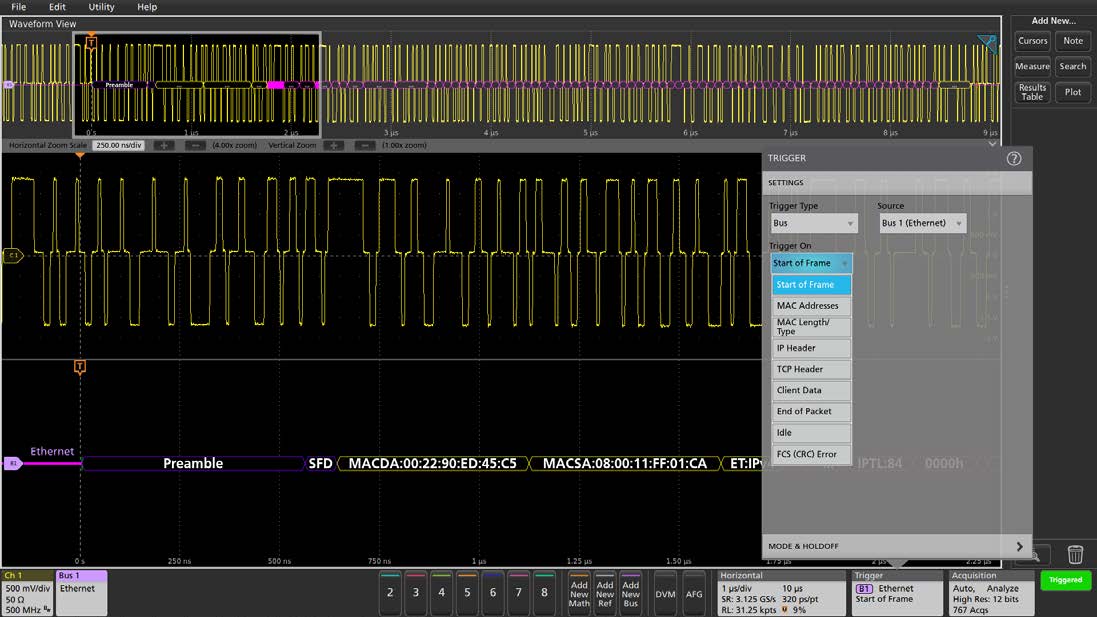Open the Add New Math menu
The width and height of the screenshot is (1097, 617).
(x=580, y=592)
